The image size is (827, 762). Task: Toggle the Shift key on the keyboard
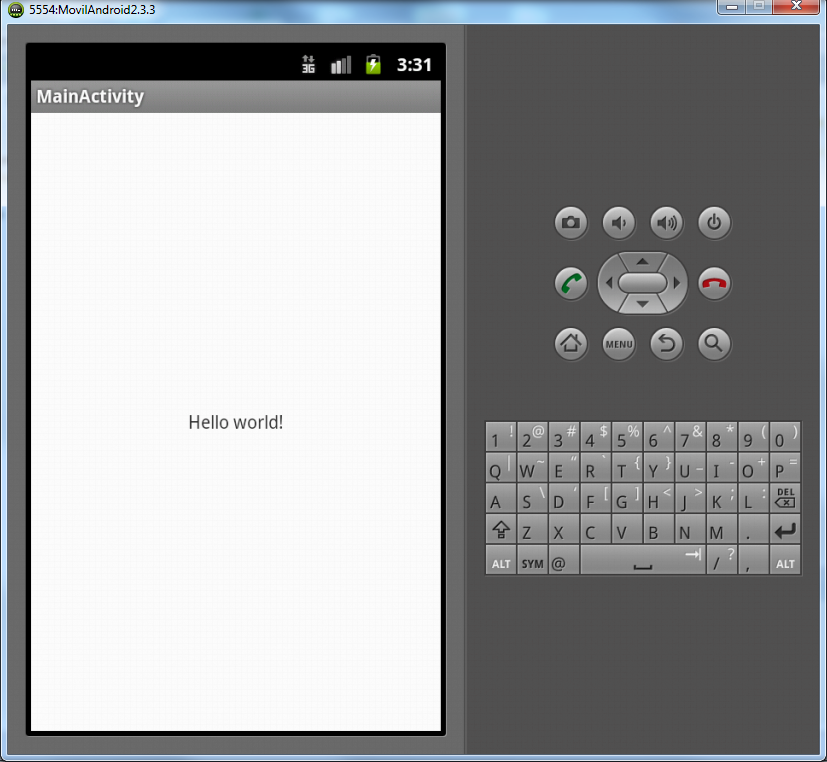point(500,530)
